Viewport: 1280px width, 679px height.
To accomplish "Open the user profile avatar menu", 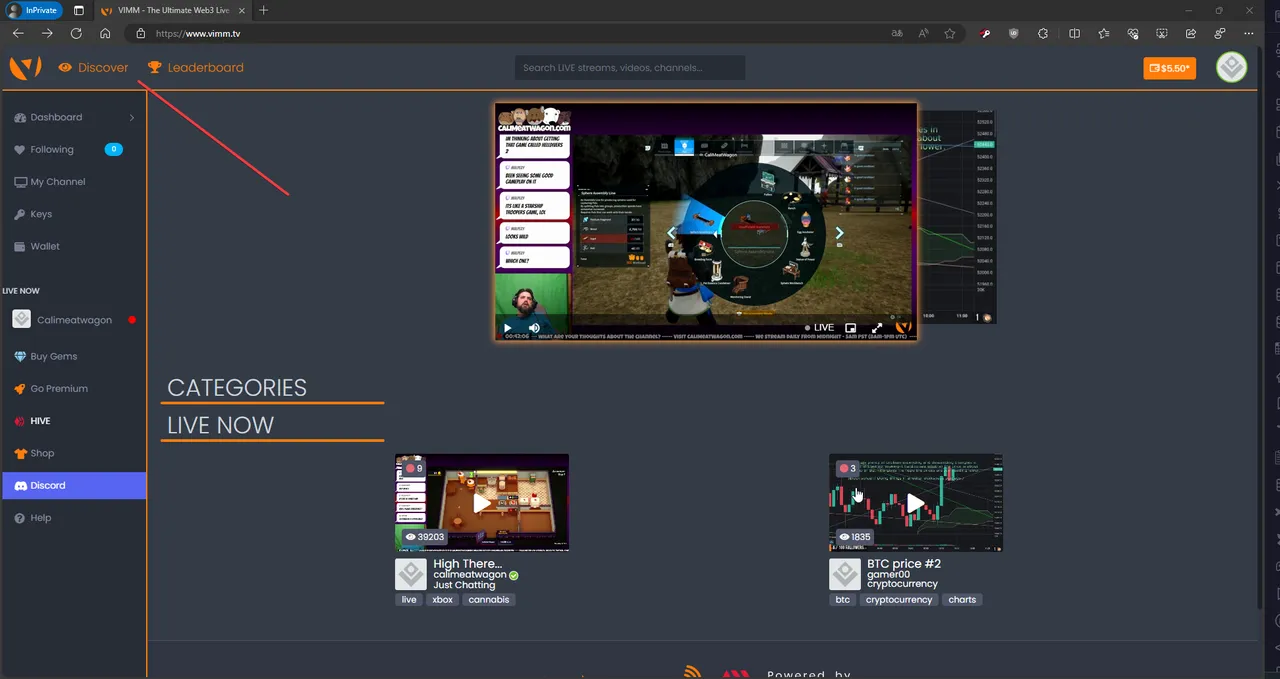I will click(1232, 68).
